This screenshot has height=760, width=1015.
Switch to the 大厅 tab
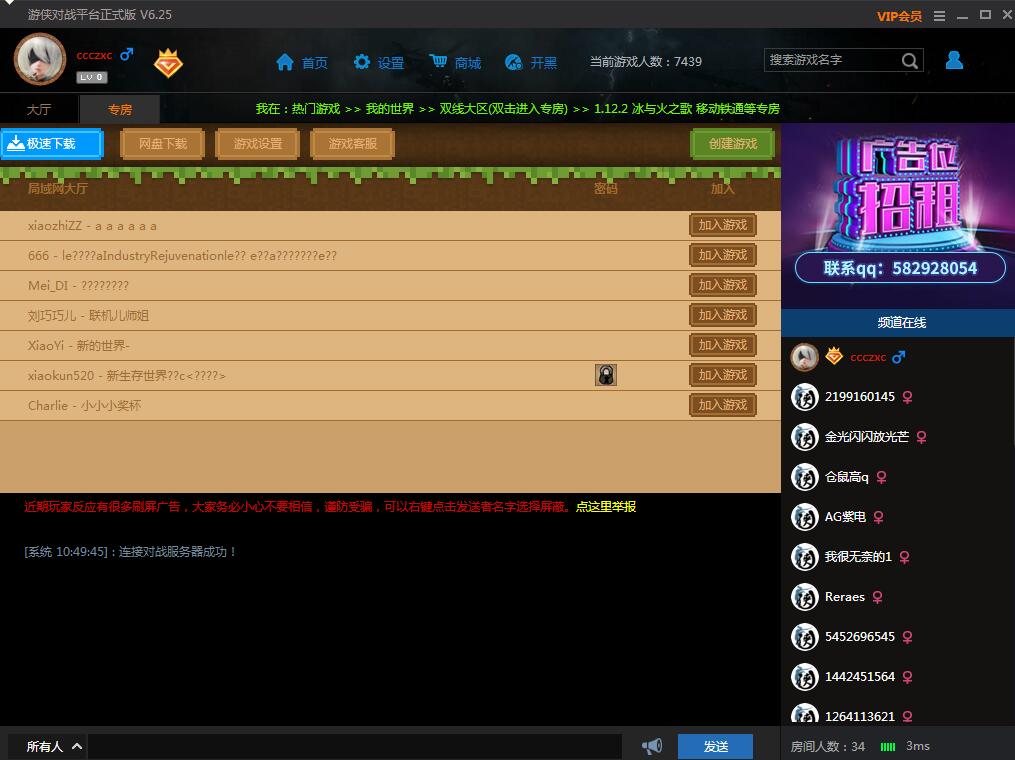click(39, 109)
